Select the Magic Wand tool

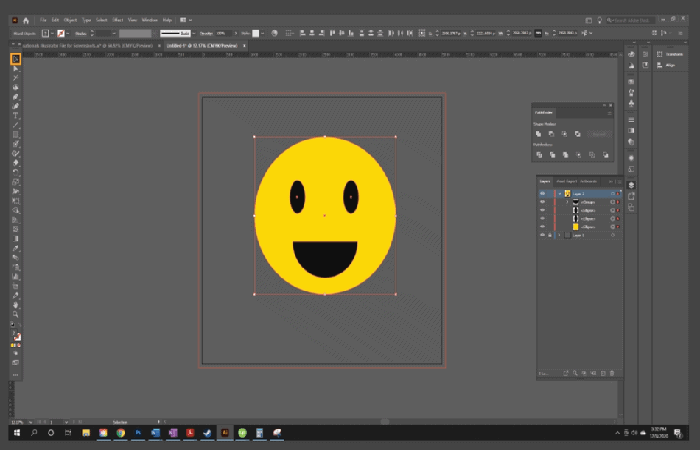click(16, 78)
